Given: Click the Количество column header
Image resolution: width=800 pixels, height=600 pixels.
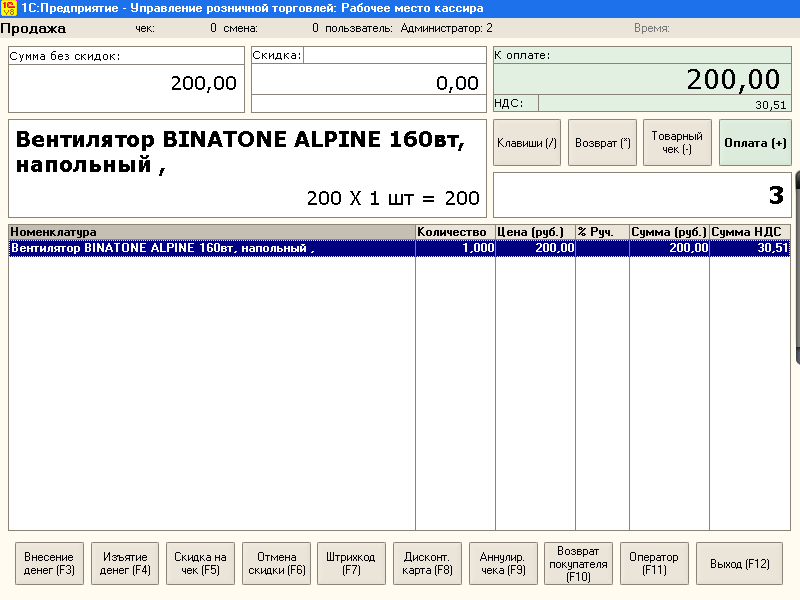Looking at the screenshot, I should [x=455, y=232].
